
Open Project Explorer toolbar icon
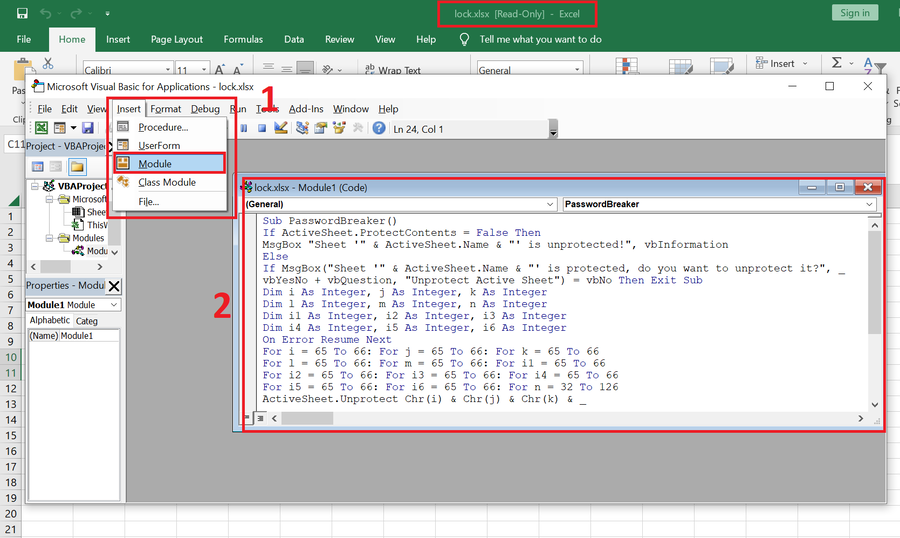(x=302, y=128)
